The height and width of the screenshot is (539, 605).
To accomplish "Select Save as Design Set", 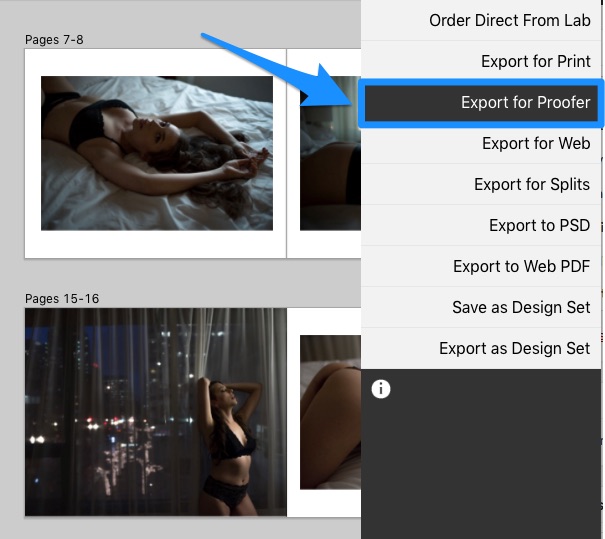I will [x=481, y=308].
